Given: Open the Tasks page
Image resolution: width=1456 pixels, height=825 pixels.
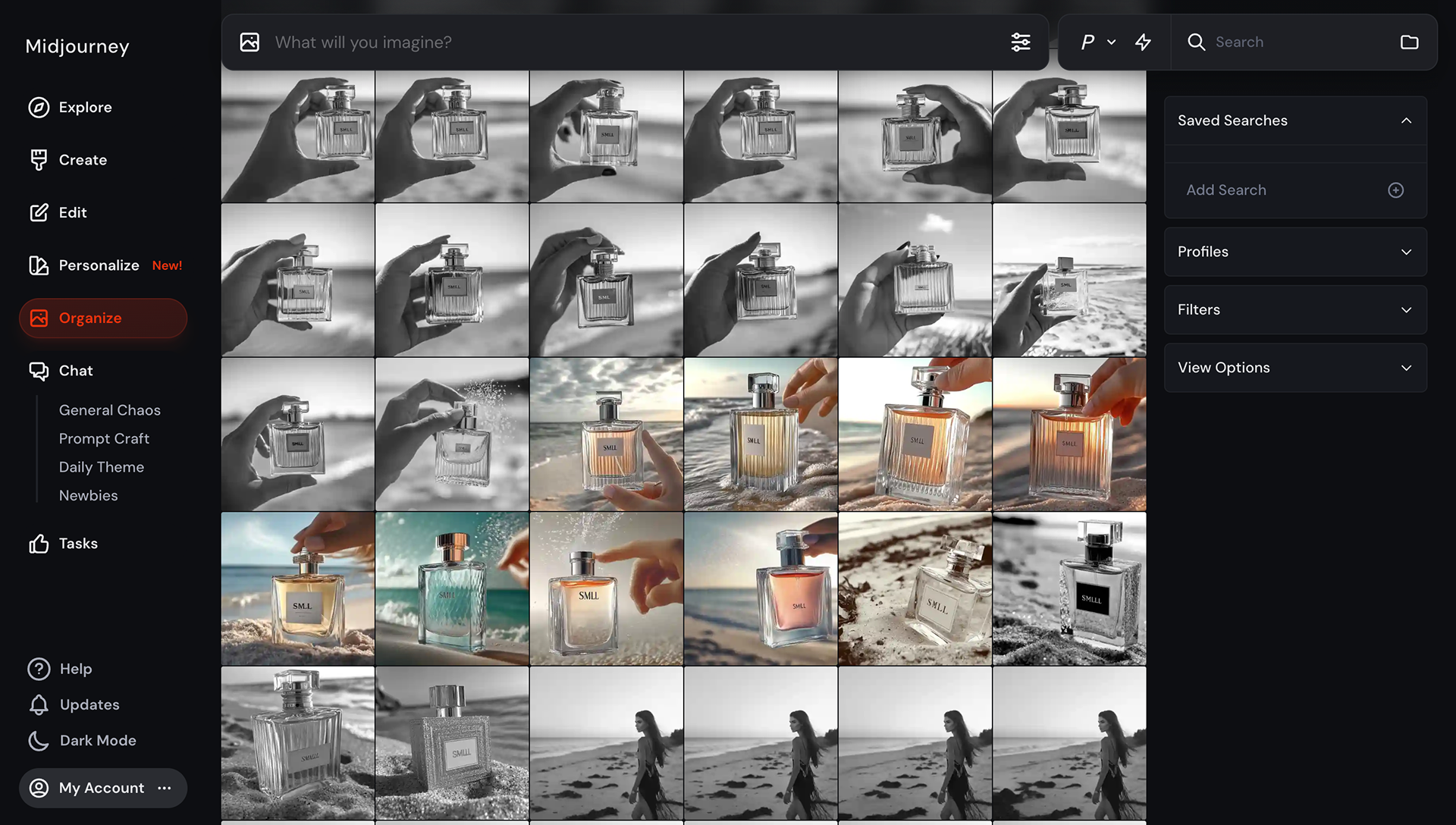Looking at the screenshot, I should (x=78, y=544).
